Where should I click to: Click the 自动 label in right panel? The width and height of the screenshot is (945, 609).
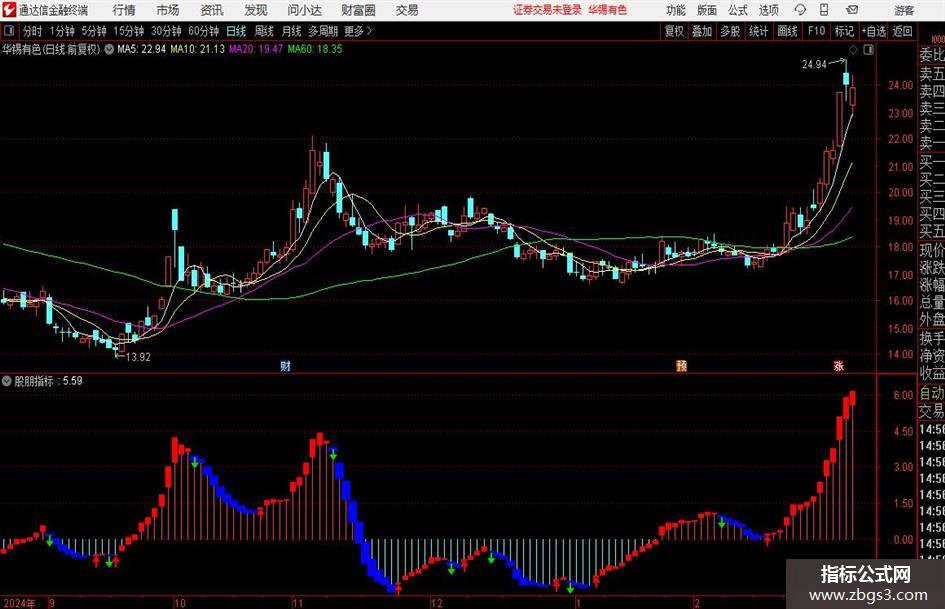pyautogui.click(x=932, y=393)
